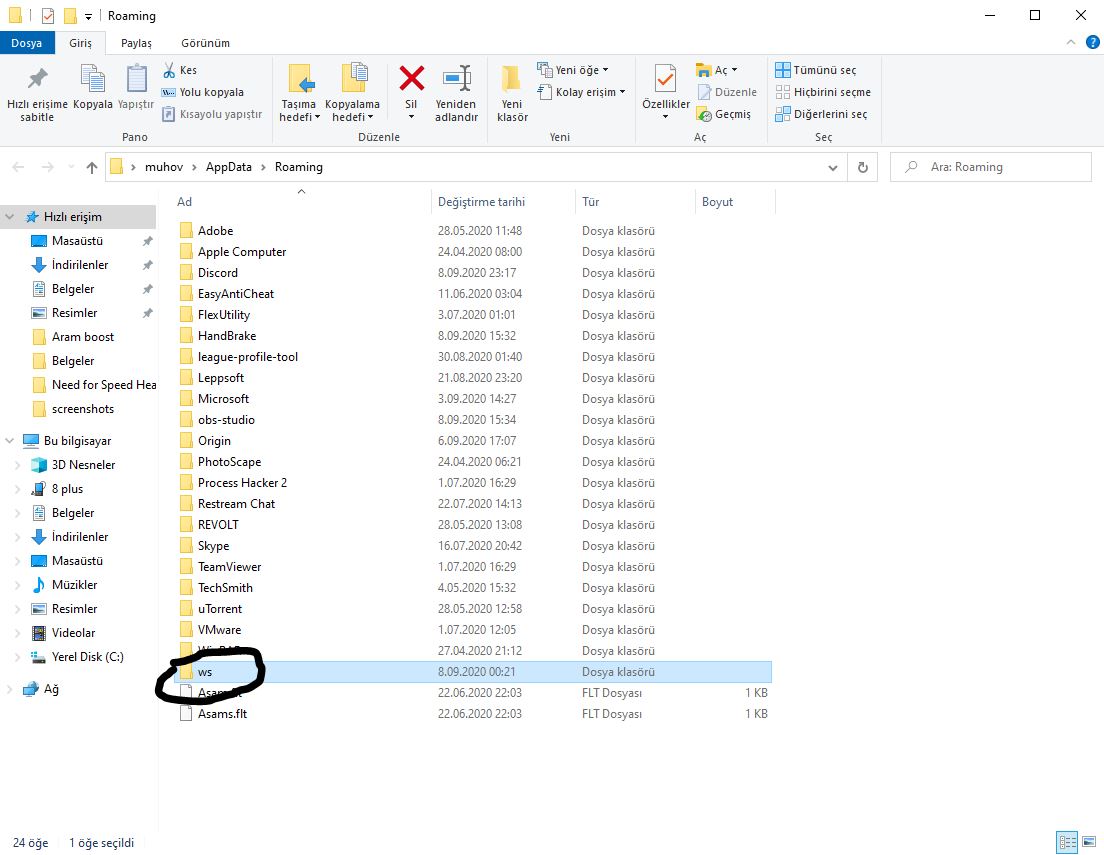The width and height of the screenshot is (1104, 855).
Task: Select Videolar in sidebar
Action: (x=73, y=632)
